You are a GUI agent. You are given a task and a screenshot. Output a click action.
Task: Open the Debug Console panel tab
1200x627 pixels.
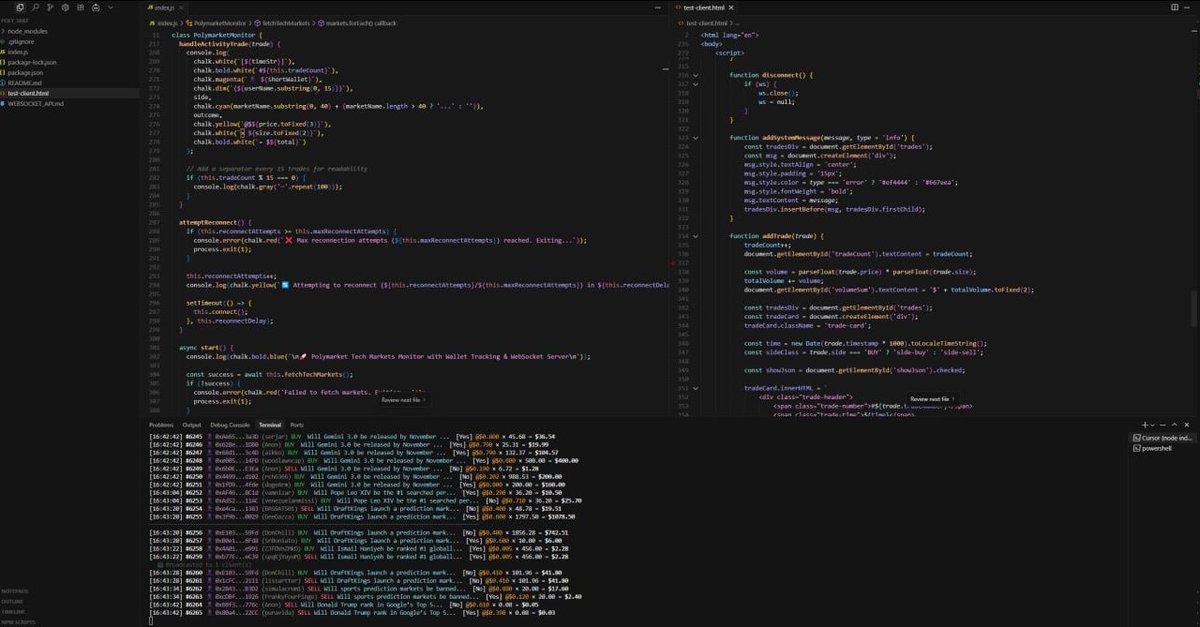click(230, 425)
